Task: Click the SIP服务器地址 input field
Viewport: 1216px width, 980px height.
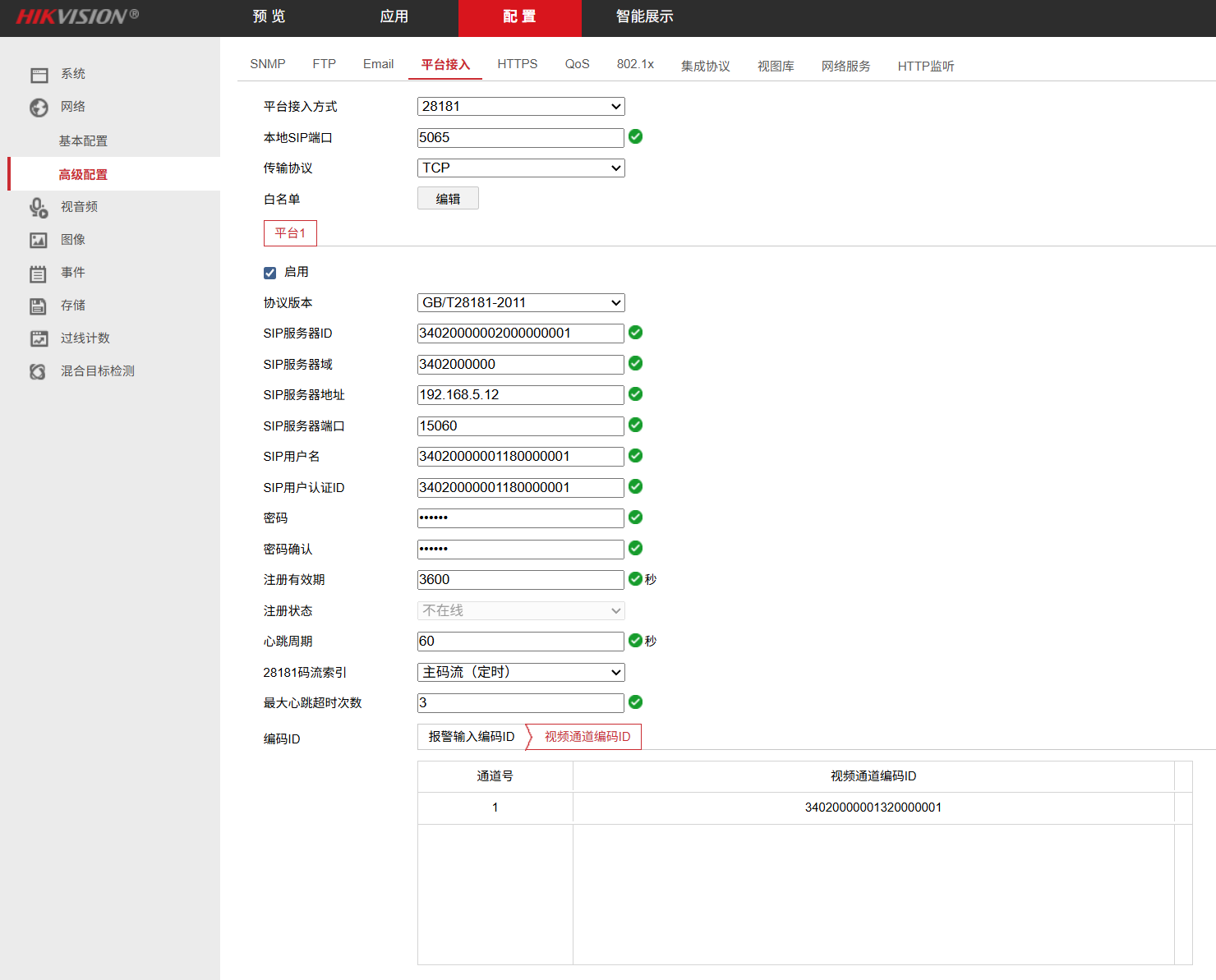Action: point(520,395)
